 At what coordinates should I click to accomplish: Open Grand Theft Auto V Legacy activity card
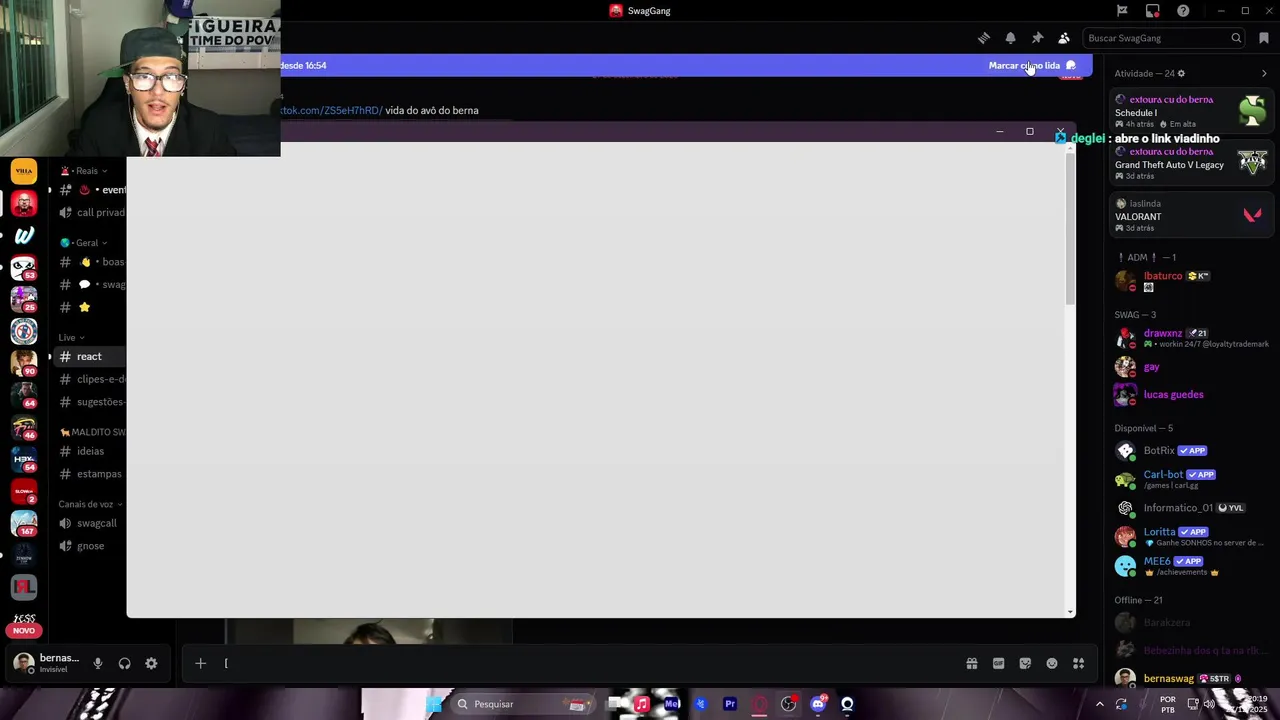[1190, 164]
